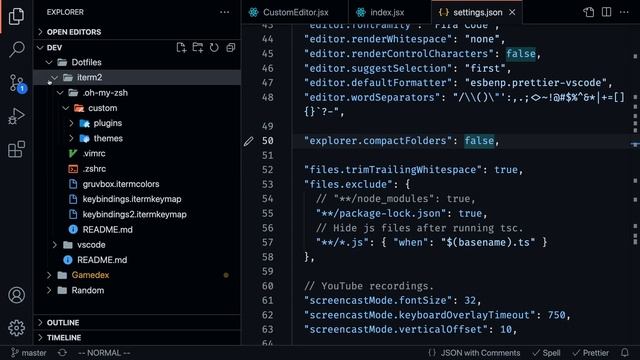This screenshot has height=360, width=640.
Task: Click the Spell status bar item
Action: click(x=547, y=353)
